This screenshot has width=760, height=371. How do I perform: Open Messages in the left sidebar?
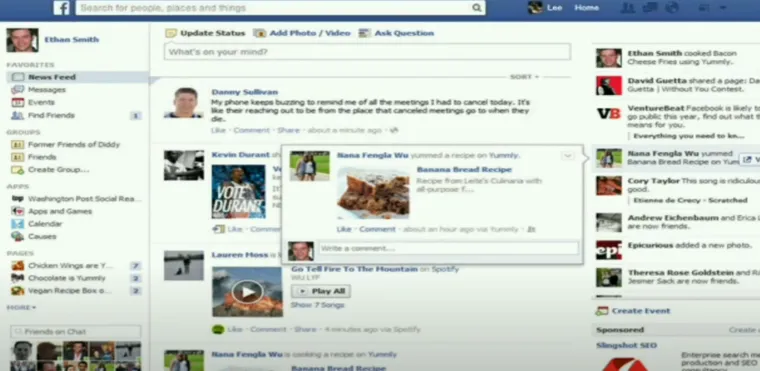click(x=47, y=90)
